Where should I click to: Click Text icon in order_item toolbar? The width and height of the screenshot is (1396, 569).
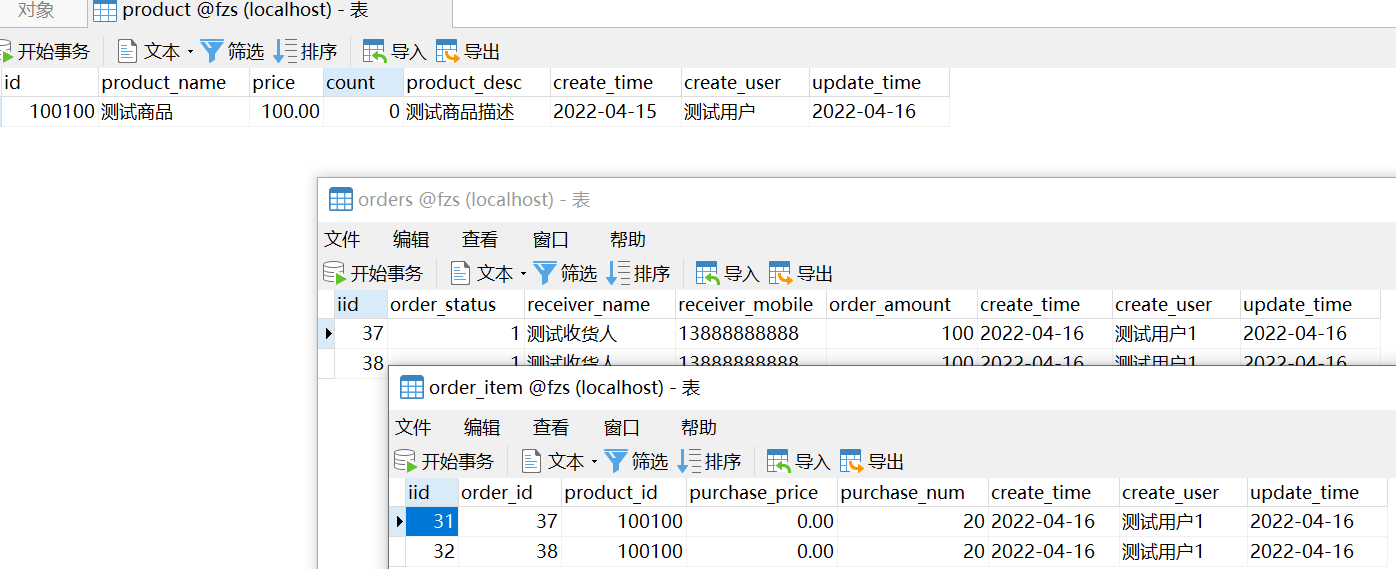click(x=531, y=461)
